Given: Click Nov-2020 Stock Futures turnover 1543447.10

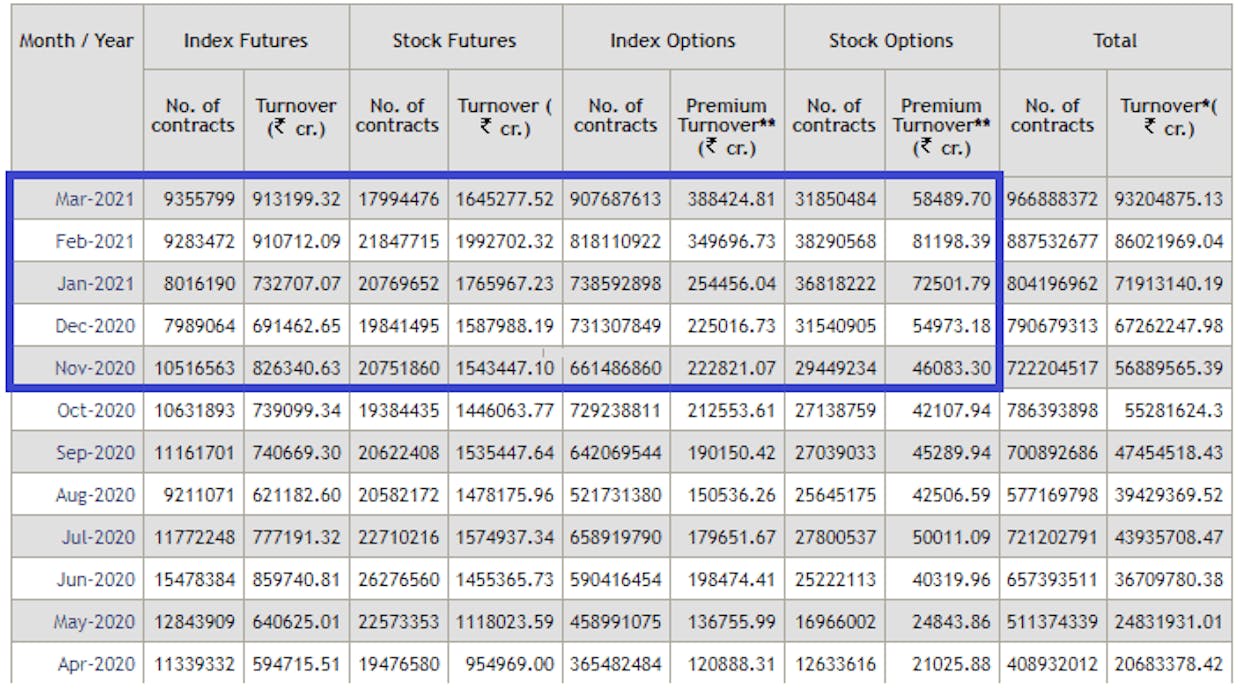Looking at the screenshot, I should [x=505, y=368].
